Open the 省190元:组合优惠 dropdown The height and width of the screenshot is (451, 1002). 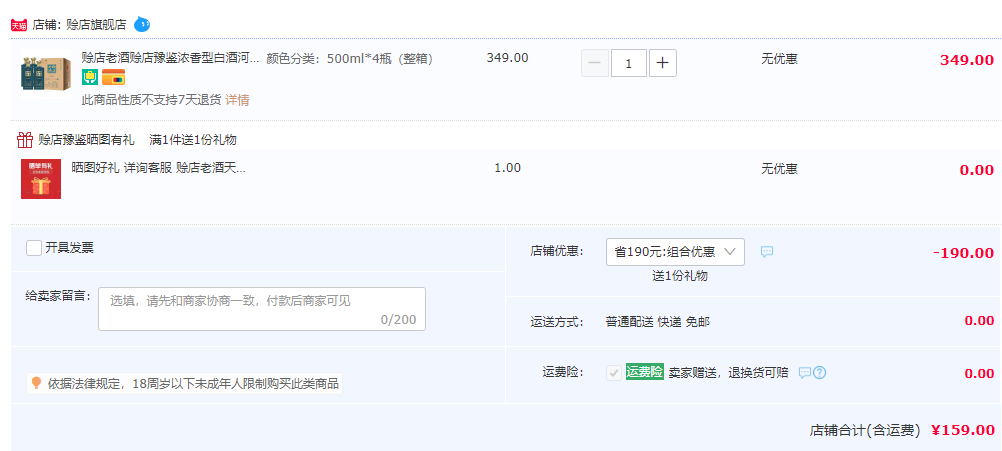click(675, 252)
